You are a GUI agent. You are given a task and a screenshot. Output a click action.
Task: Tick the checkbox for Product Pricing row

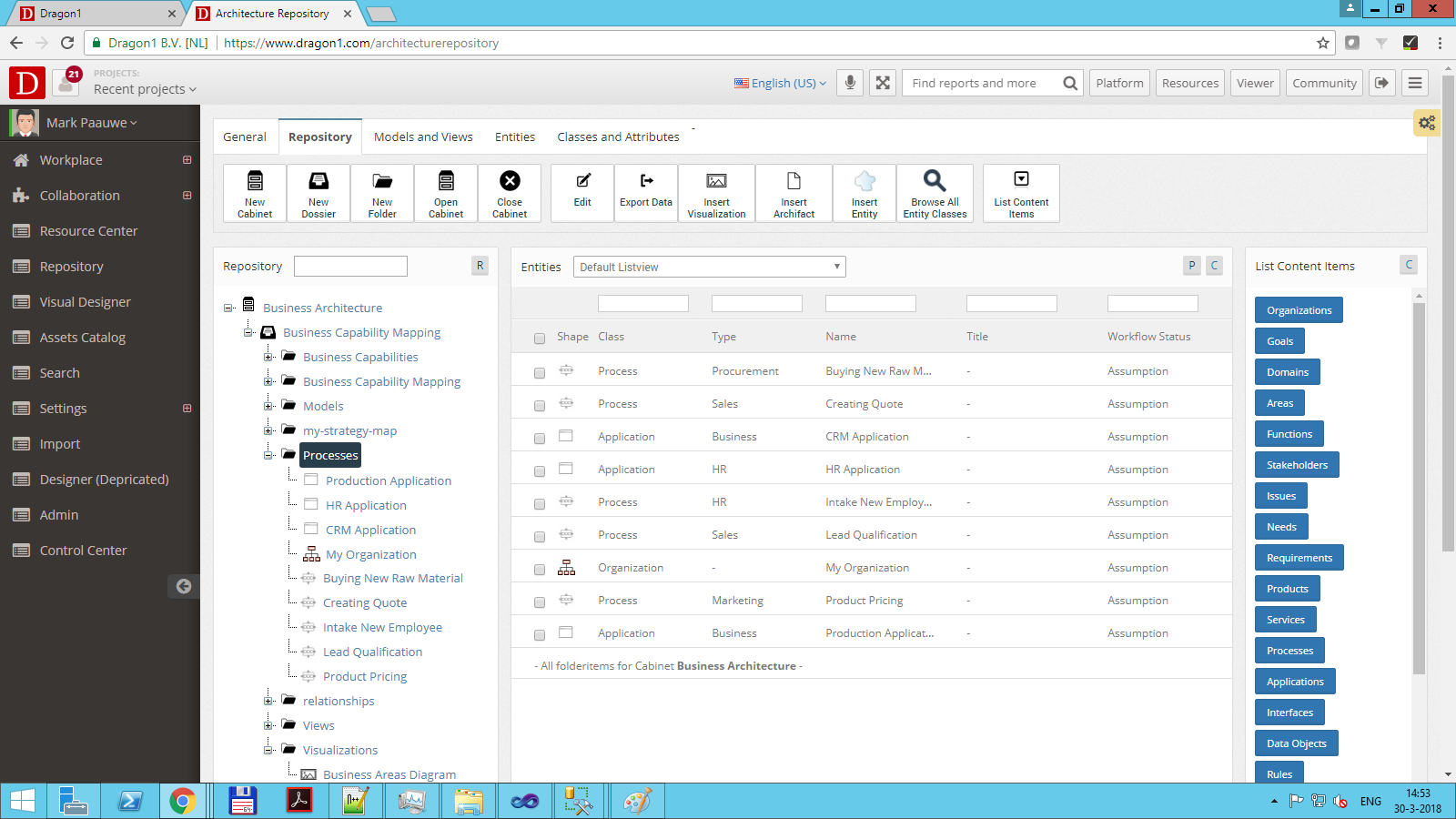click(540, 602)
